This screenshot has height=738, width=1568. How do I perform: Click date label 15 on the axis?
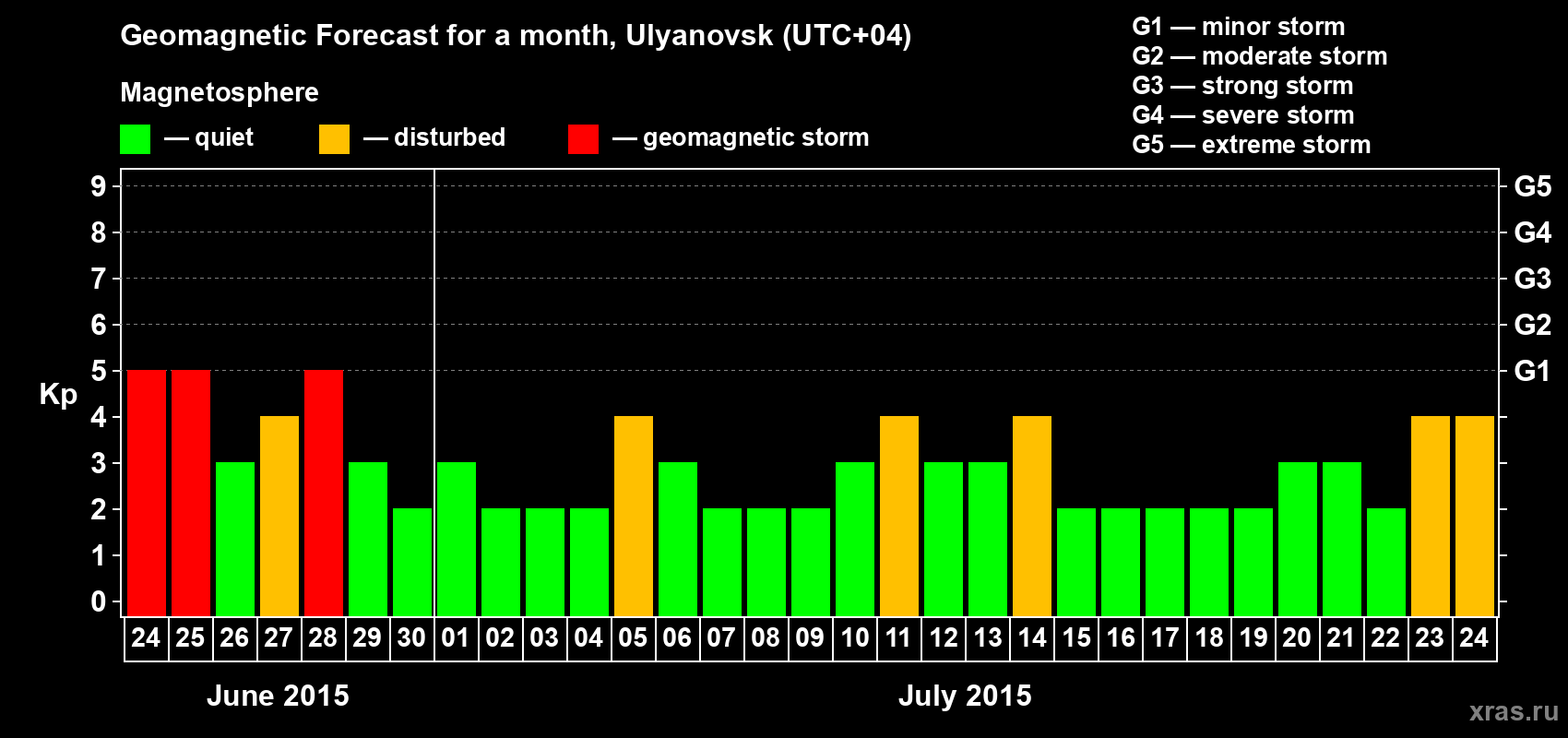[x=1075, y=637]
